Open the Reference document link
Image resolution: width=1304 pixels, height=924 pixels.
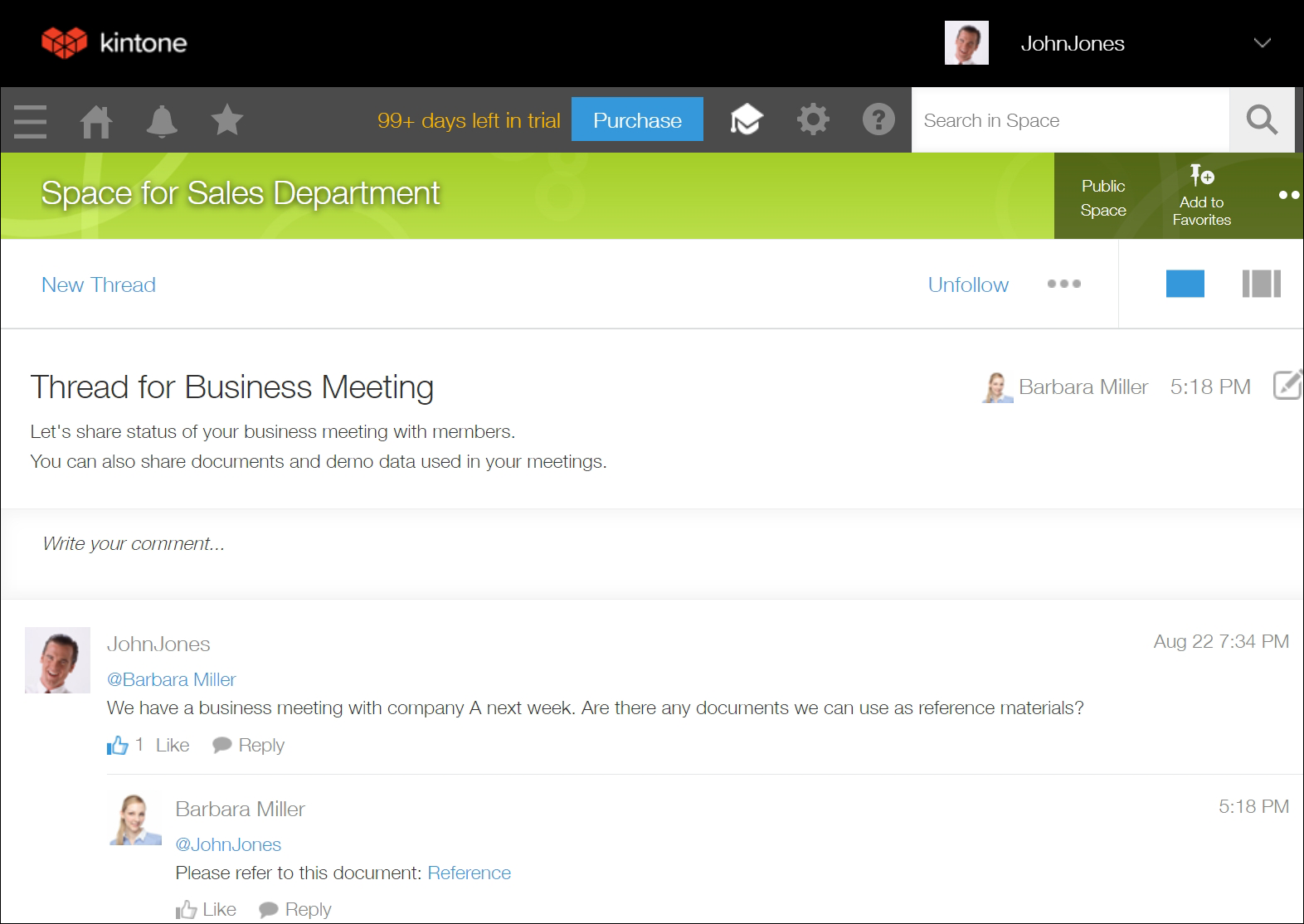[x=469, y=873]
